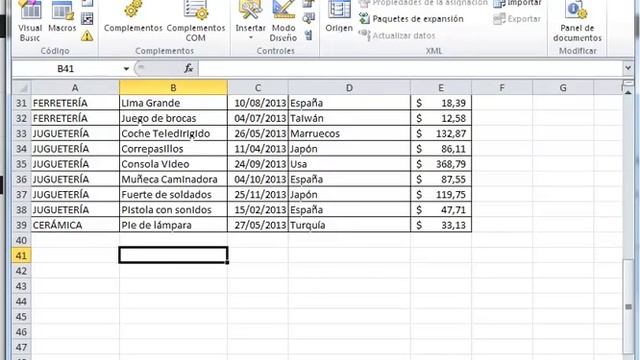
Task: Select column G header
Action: pyautogui.click(x=563, y=88)
